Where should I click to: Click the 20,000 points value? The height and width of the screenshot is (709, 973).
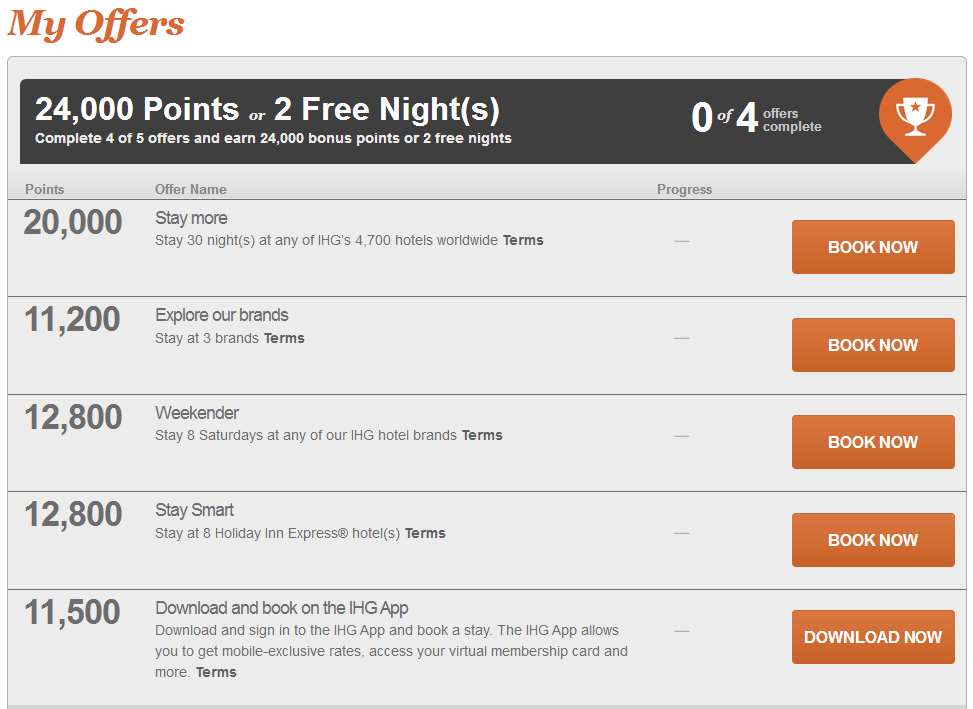point(73,223)
